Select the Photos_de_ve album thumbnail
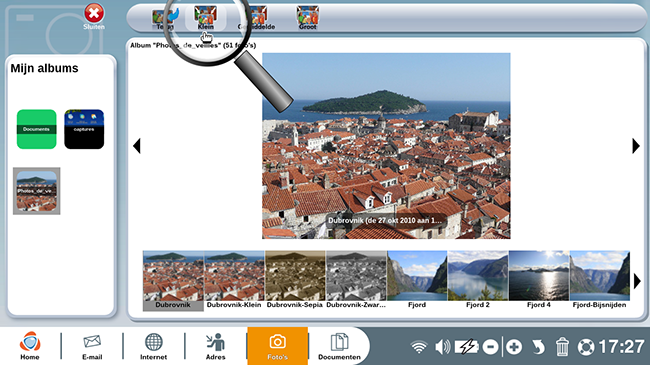This screenshot has width=650, height=365. pos(36,191)
